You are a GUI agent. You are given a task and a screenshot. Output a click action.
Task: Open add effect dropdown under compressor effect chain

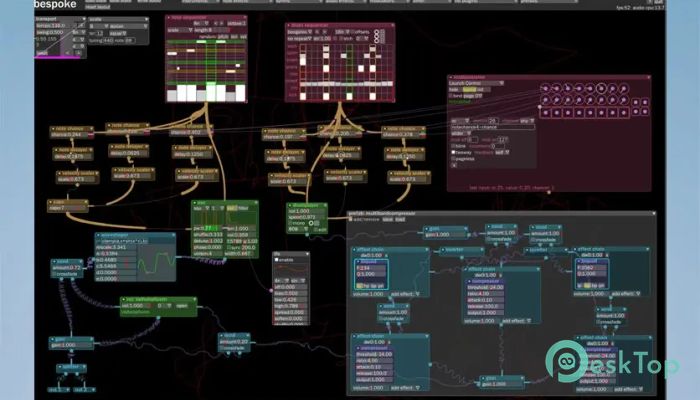516,321
